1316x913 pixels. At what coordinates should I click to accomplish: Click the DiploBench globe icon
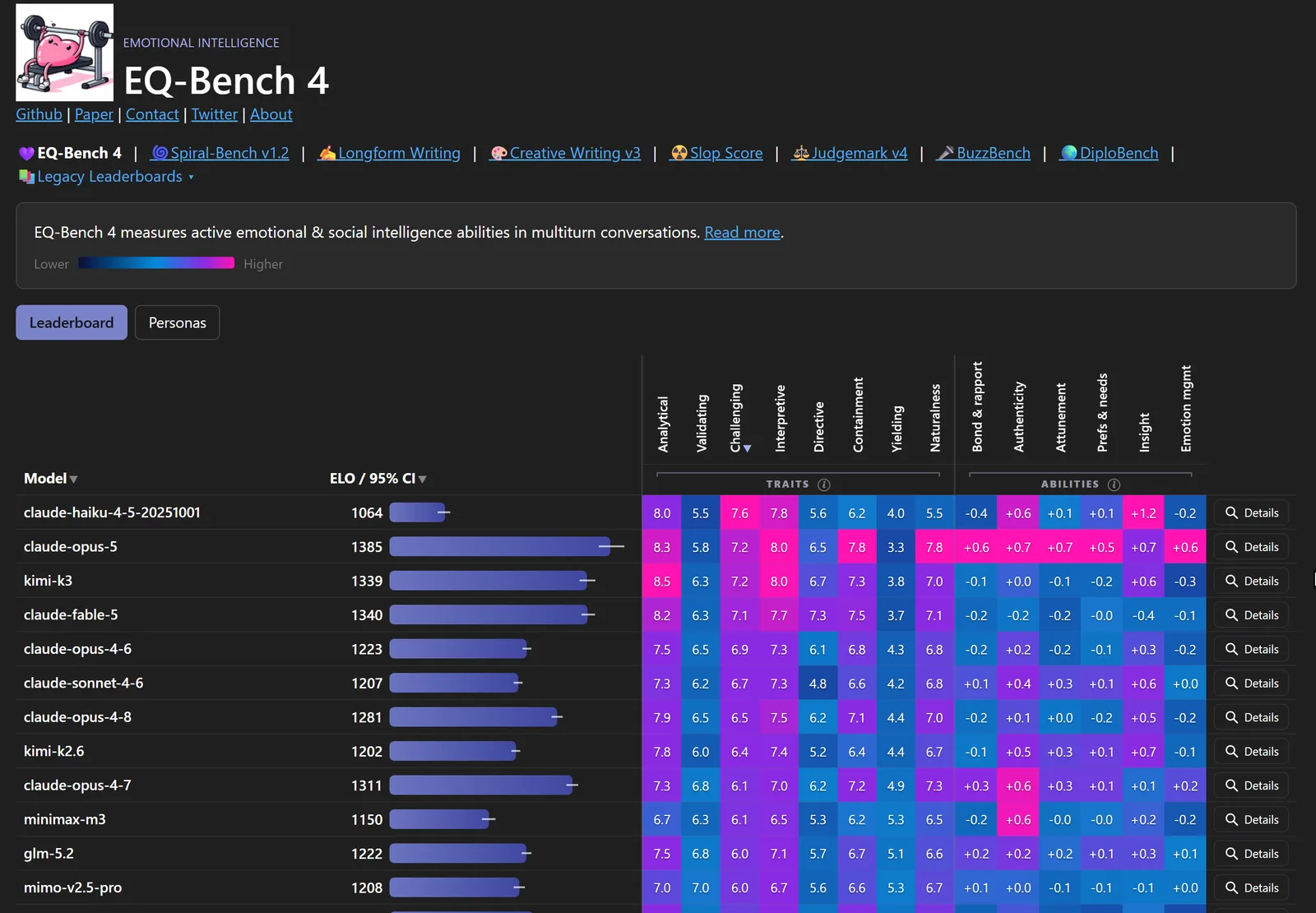tap(1069, 153)
